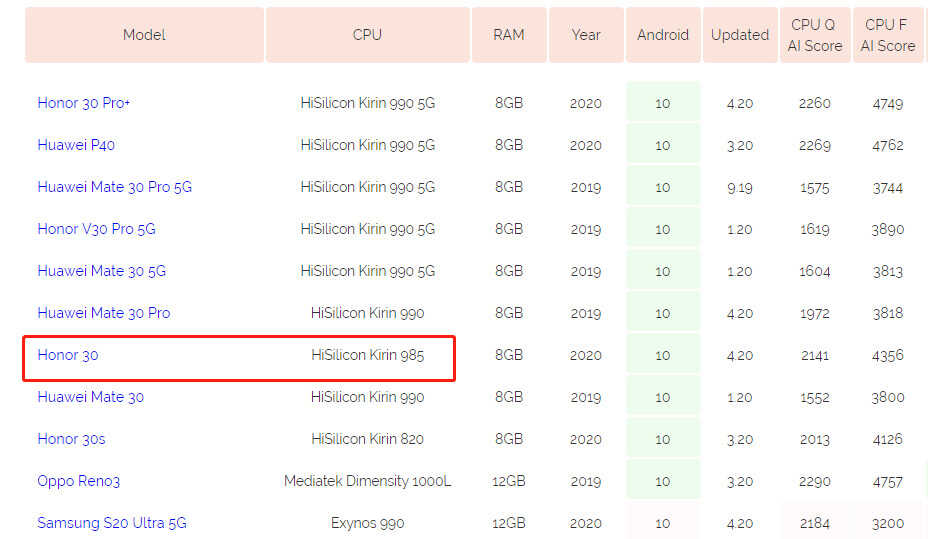This screenshot has height=539, width=928.
Task: Open the Honor 30s model link
Action: [71, 439]
